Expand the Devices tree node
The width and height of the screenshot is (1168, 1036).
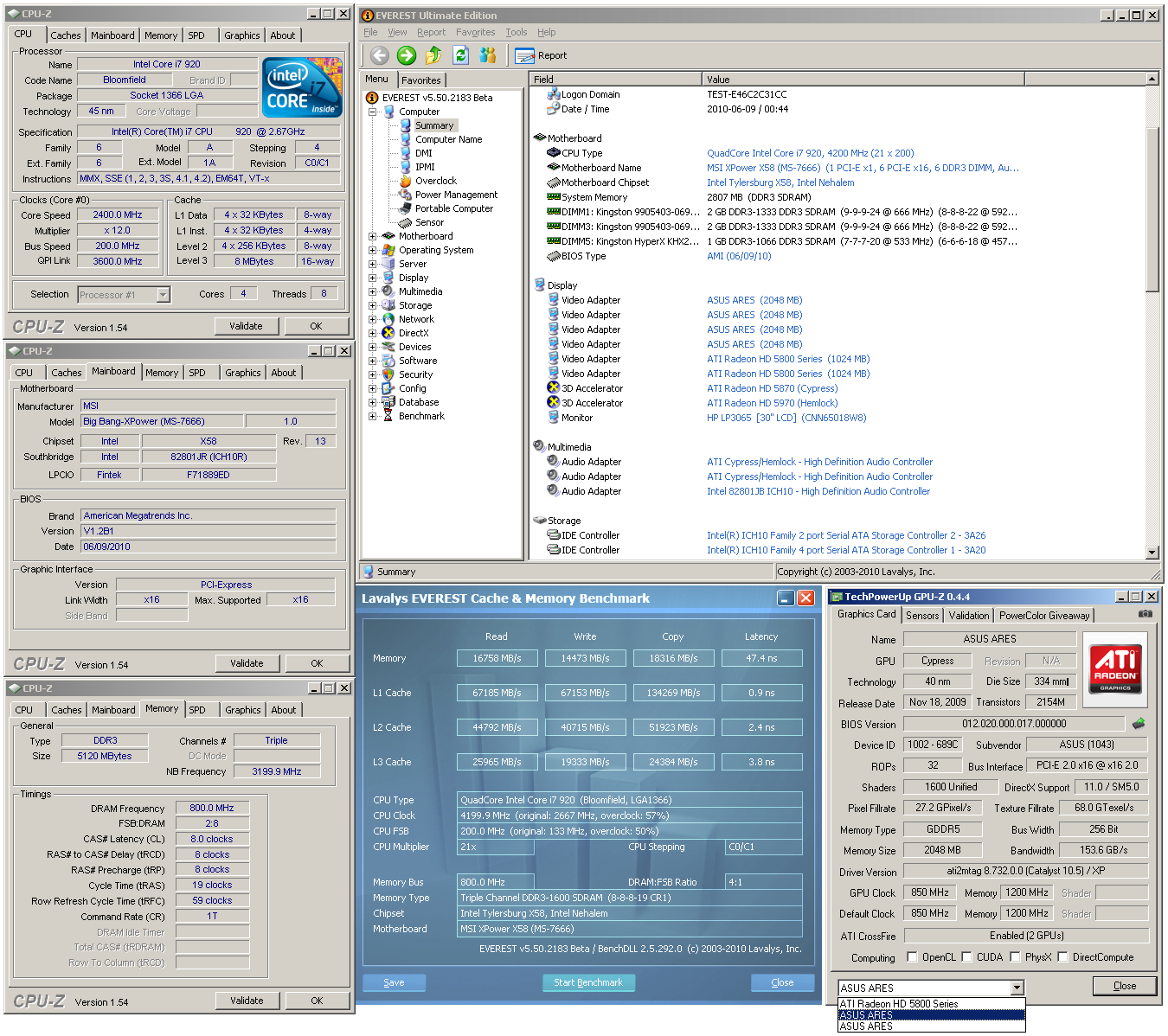tap(372, 347)
